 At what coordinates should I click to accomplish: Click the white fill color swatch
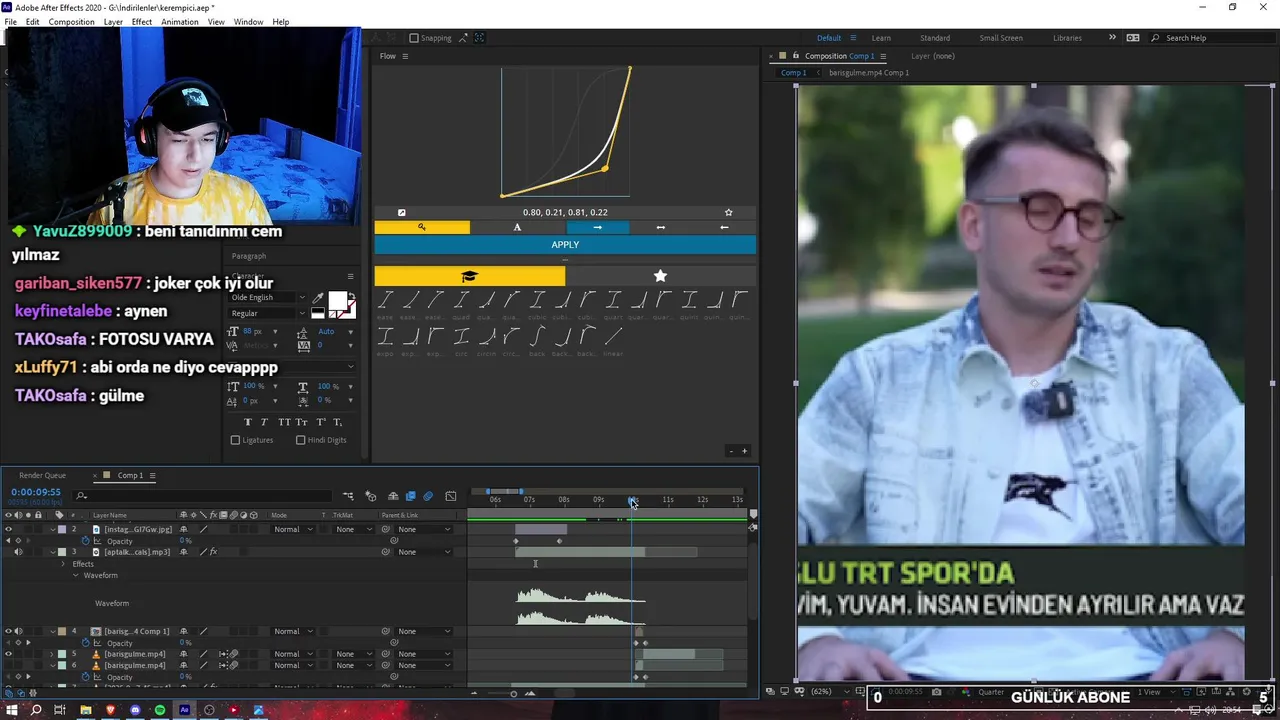338,301
